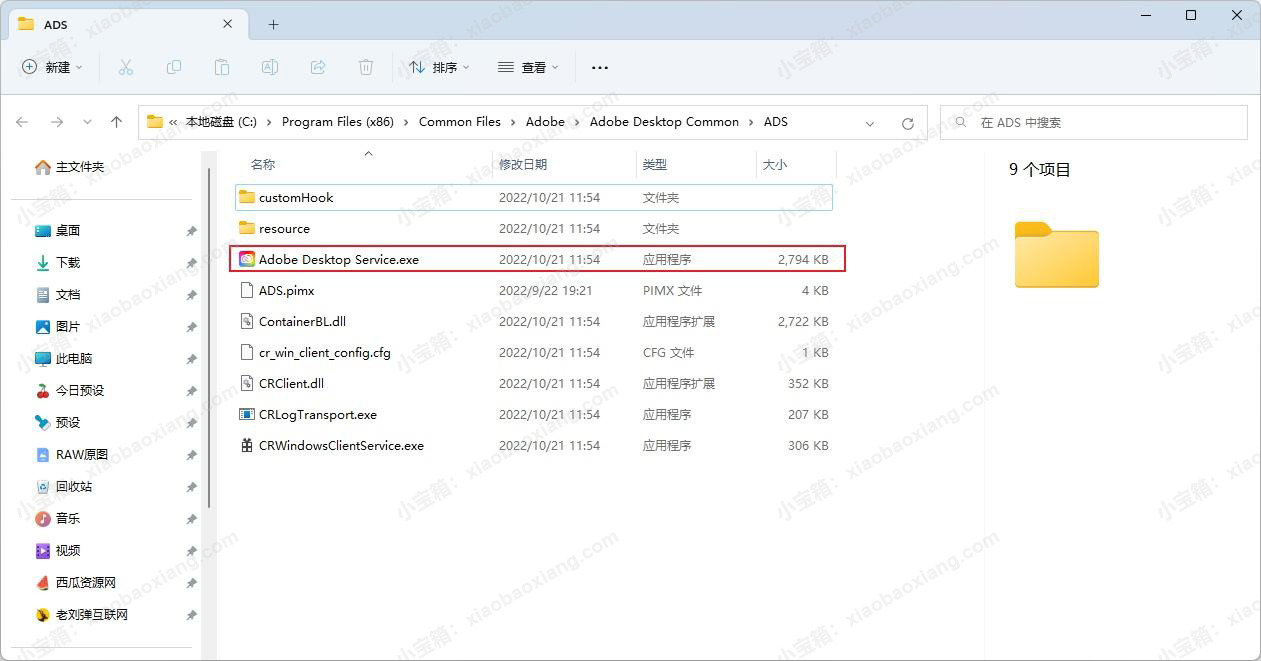The width and height of the screenshot is (1261, 661).
Task: Select 下载 (Downloads) in sidebar
Action: coord(68,263)
